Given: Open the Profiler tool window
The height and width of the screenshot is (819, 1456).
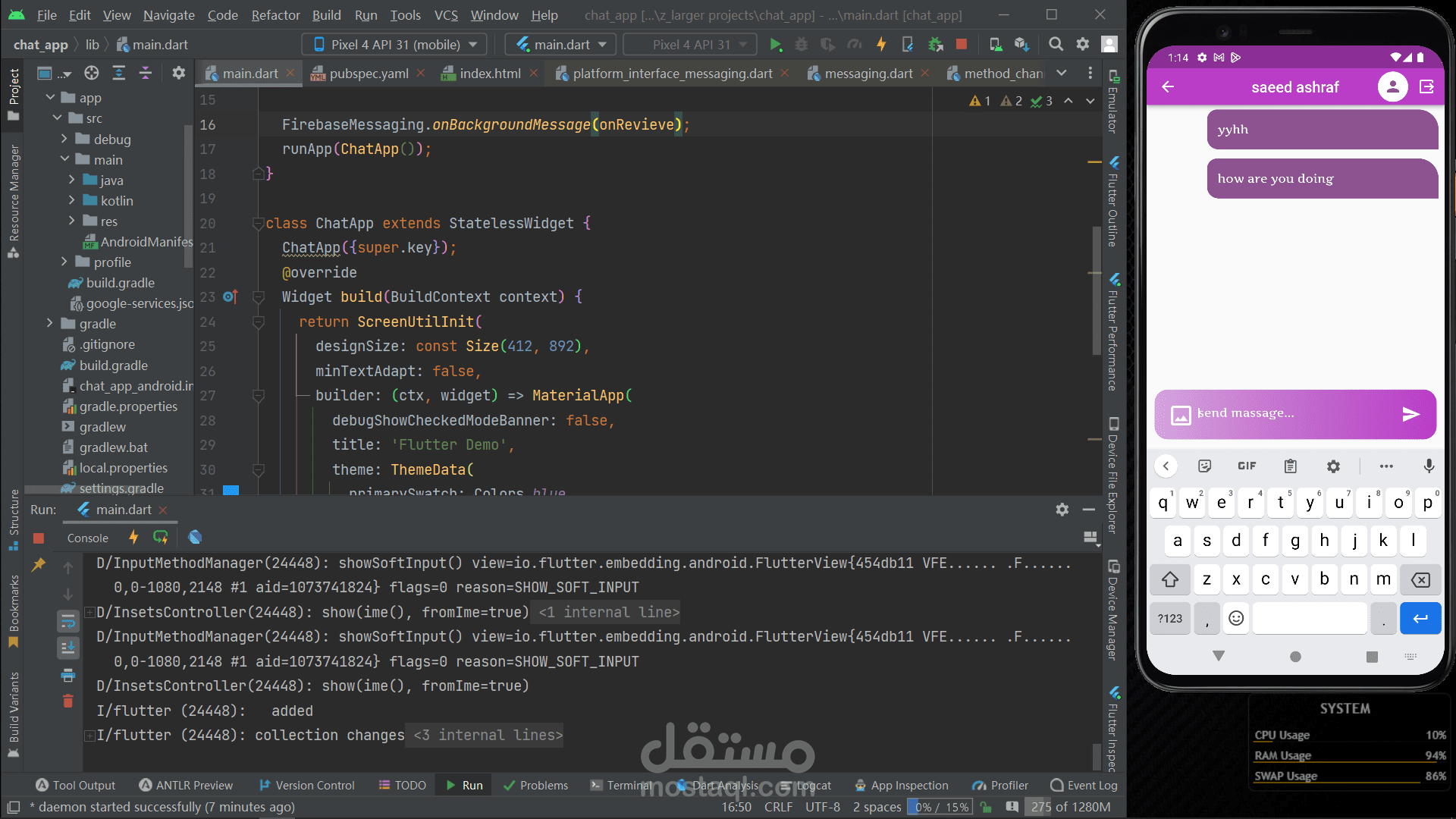Looking at the screenshot, I should click(1001, 785).
